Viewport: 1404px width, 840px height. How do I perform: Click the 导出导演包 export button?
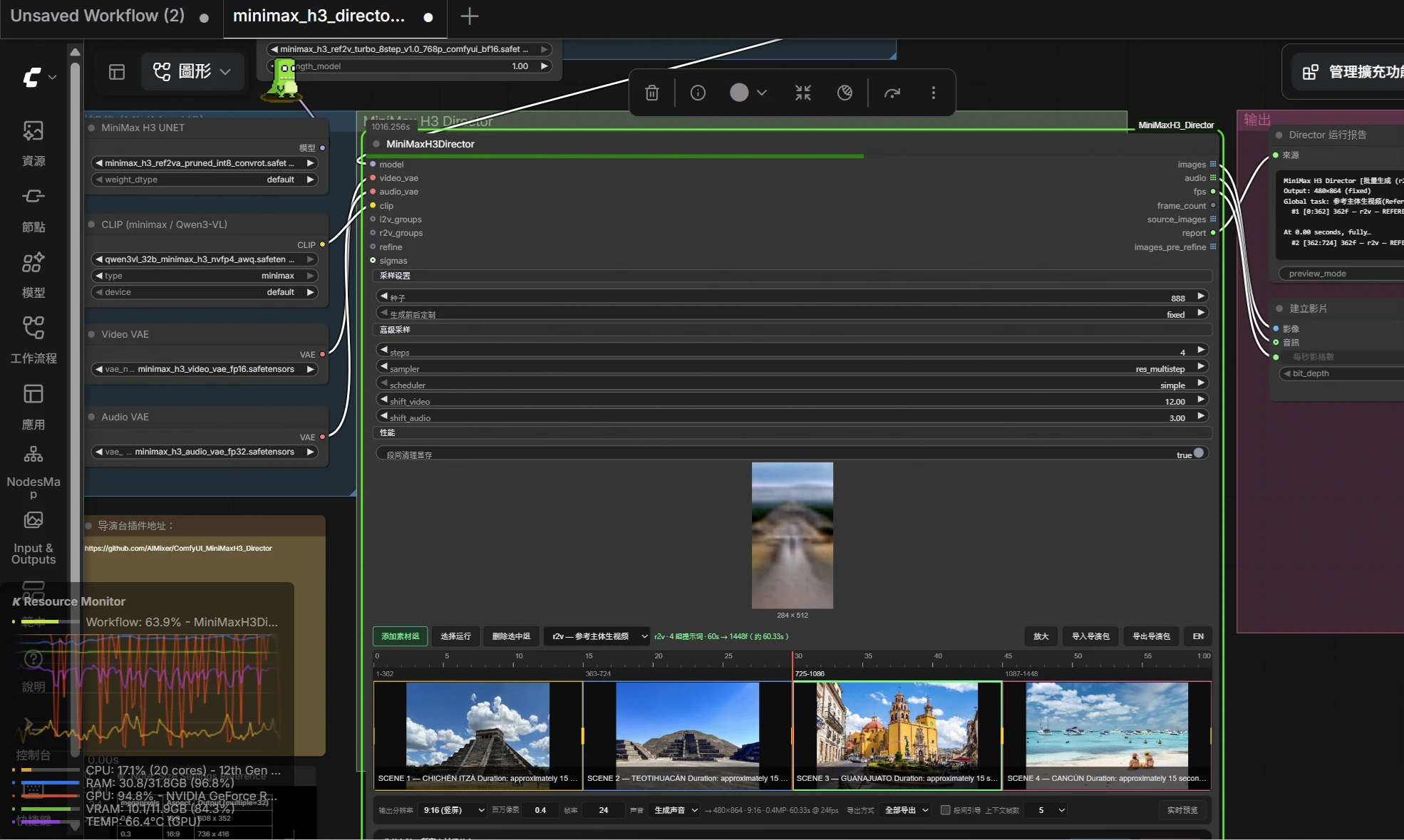(x=1151, y=636)
